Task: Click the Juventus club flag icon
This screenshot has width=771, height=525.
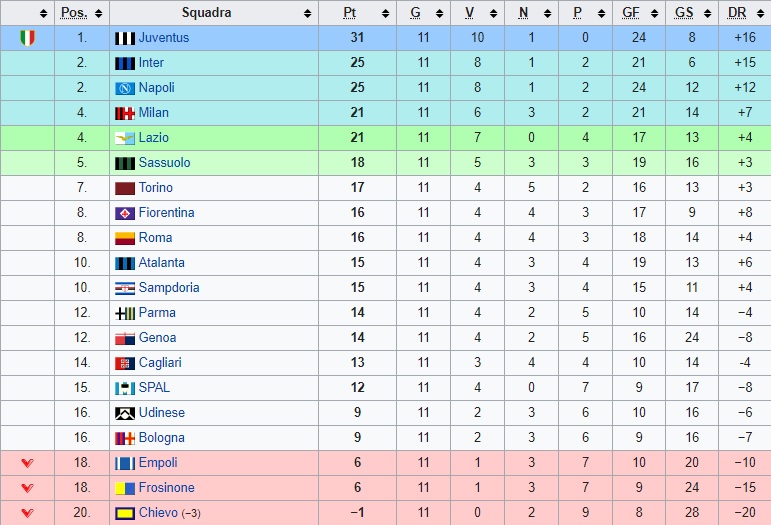Action: click(125, 38)
